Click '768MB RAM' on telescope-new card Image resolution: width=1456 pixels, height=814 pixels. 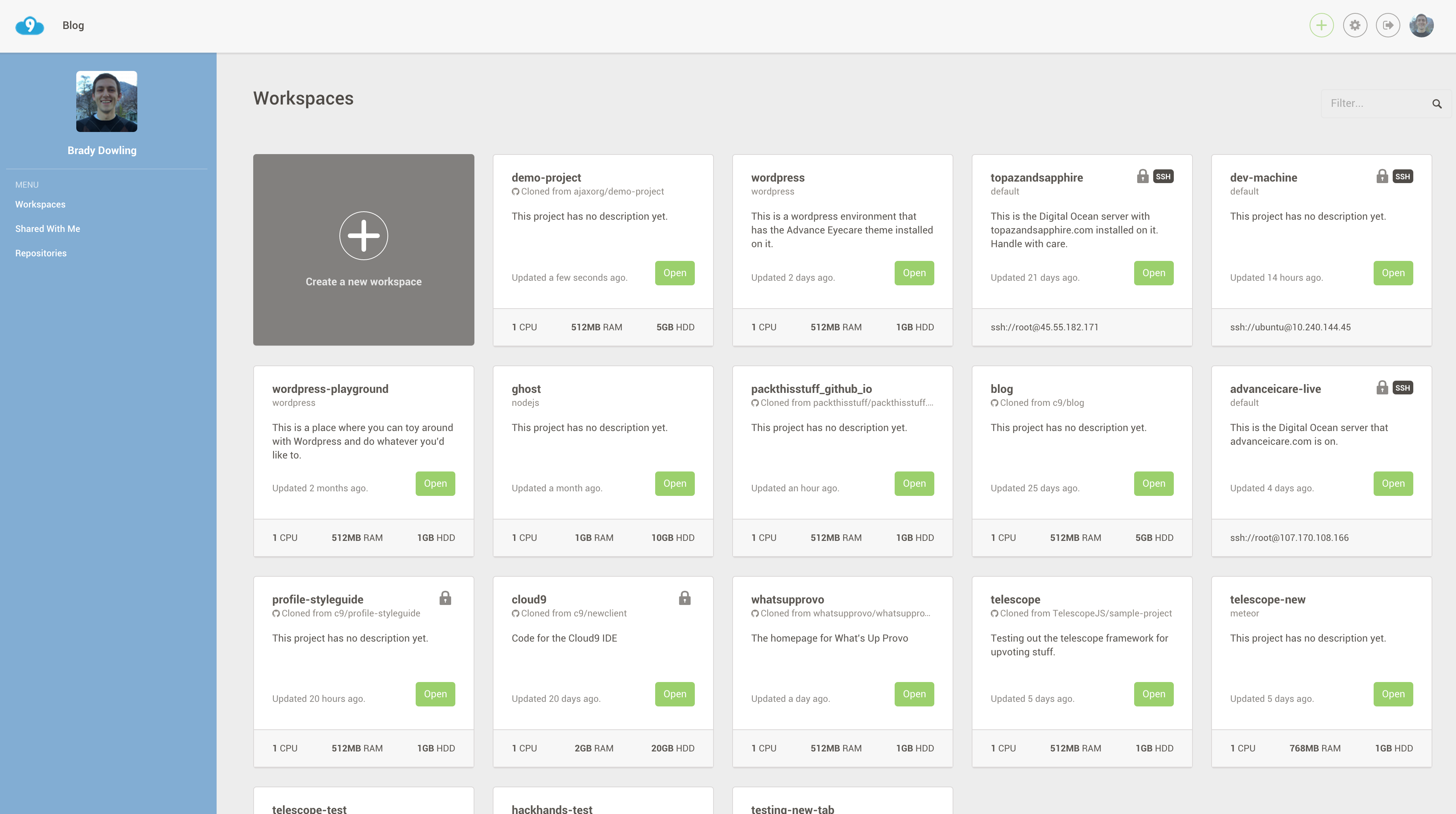1315,748
